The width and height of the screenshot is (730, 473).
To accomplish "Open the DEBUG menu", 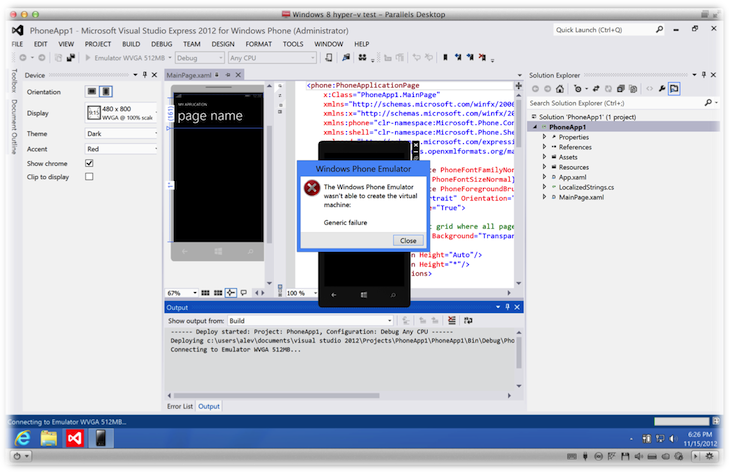I will (x=162, y=44).
